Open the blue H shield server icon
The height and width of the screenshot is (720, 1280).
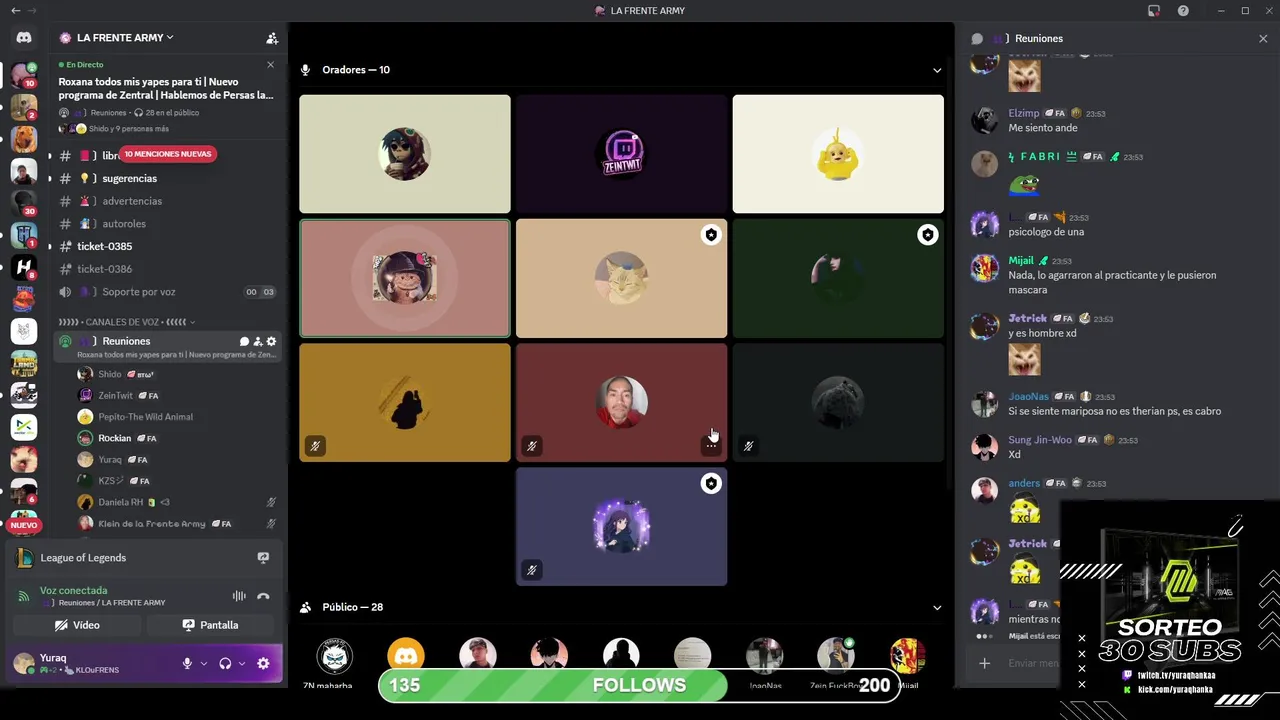(24, 235)
